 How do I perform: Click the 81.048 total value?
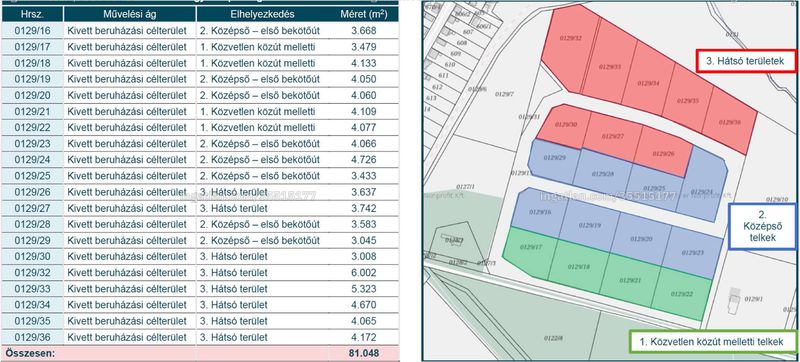pos(364,353)
